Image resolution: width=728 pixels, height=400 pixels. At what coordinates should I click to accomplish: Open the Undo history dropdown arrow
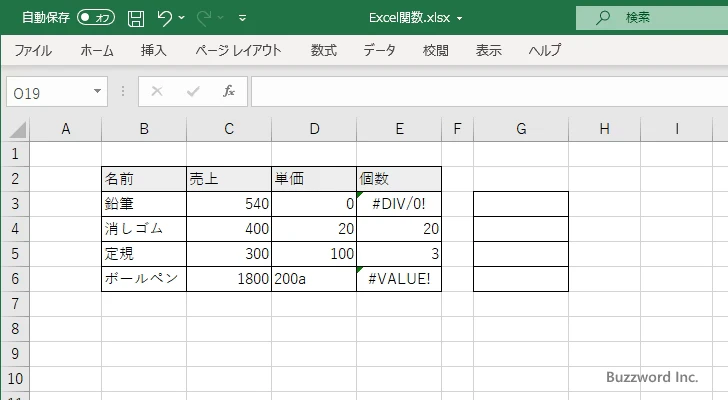point(182,18)
